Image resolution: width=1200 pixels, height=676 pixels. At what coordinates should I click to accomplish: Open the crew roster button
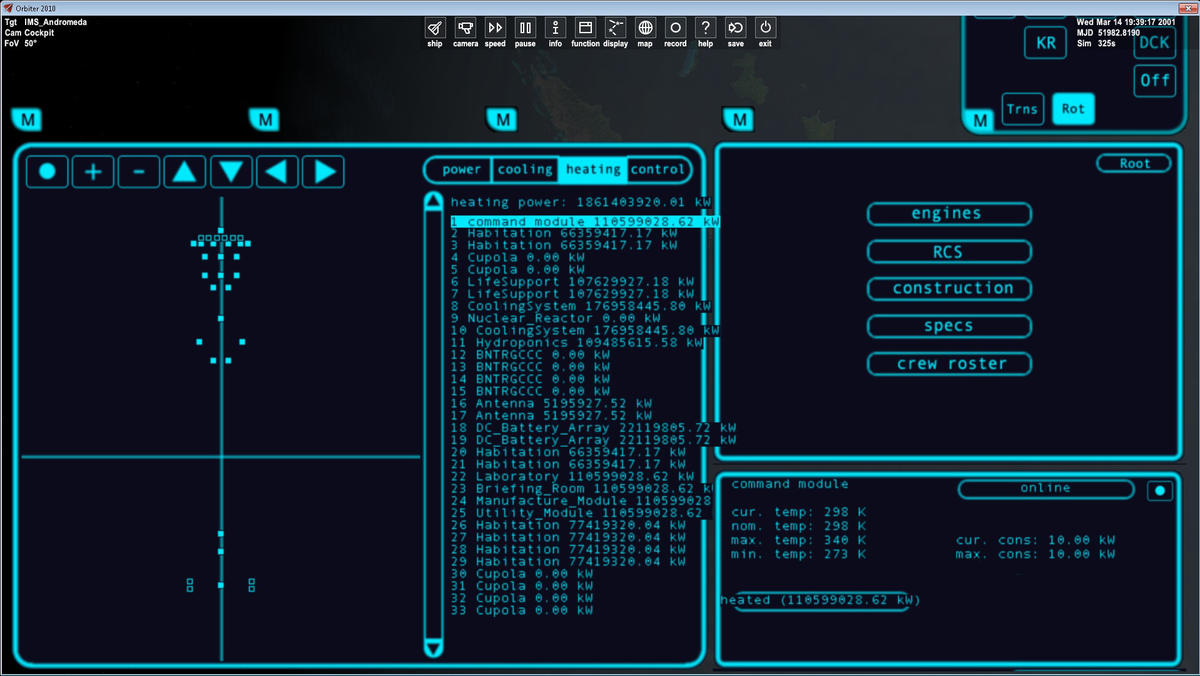[948, 364]
